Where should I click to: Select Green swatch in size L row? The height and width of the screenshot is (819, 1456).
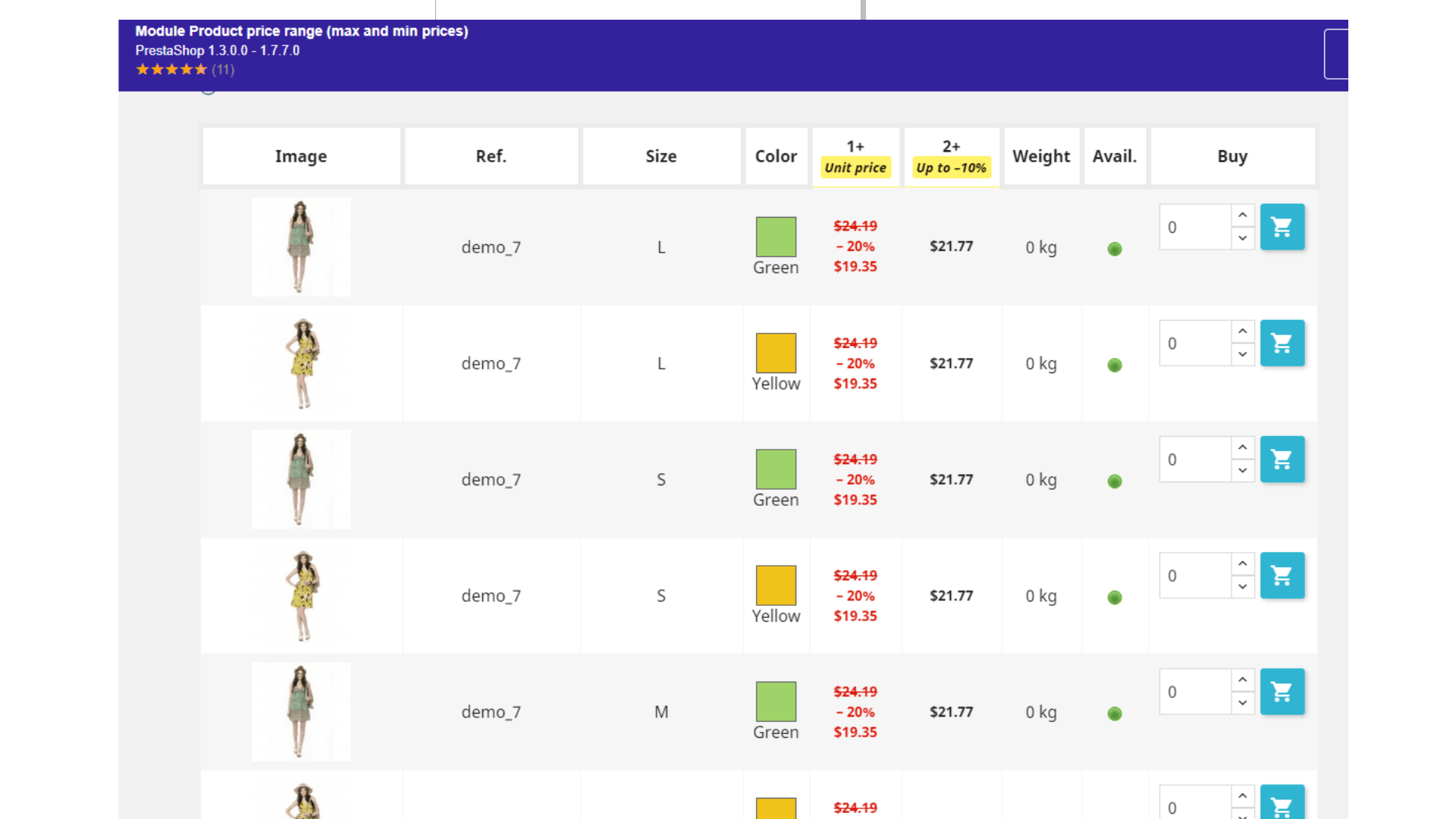(776, 237)
